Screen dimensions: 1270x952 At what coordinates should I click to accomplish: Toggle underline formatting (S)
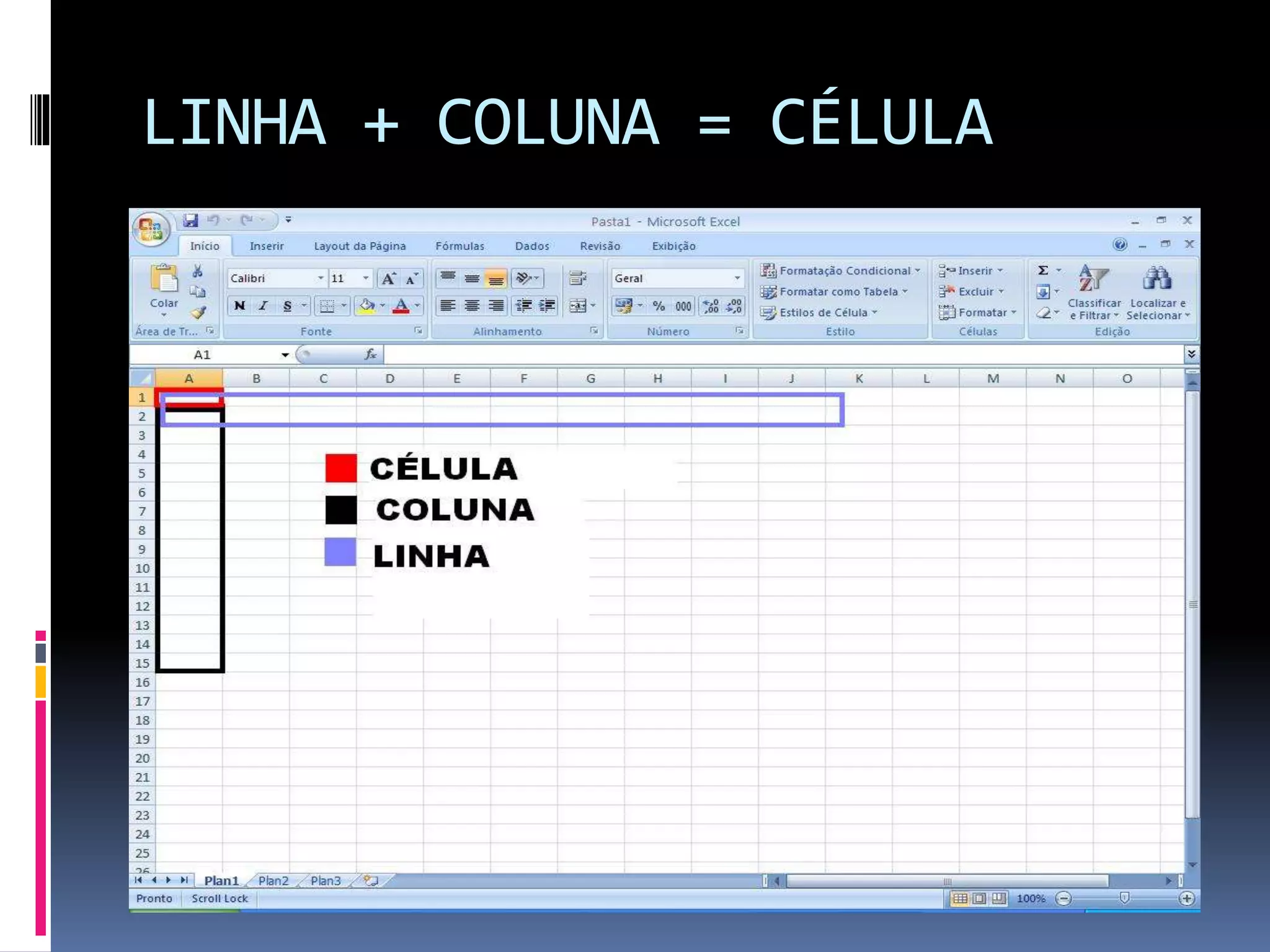[x=288, y=306]
